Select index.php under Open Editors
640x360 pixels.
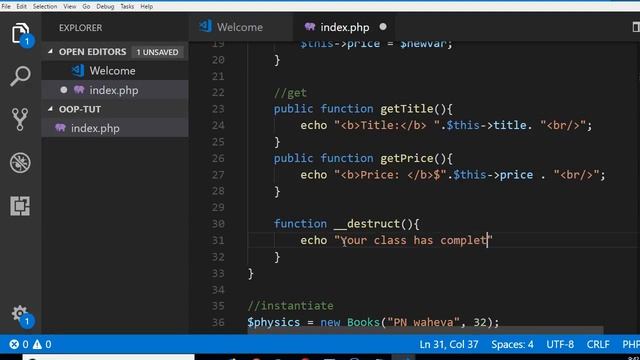coord(115,90)
